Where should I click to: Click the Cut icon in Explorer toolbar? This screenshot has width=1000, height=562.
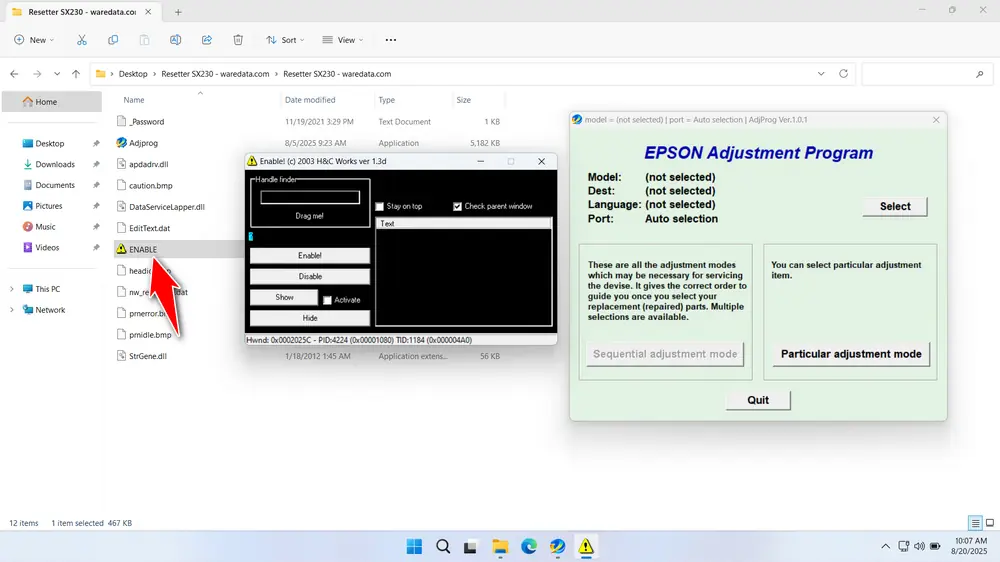pyautogui.click(x=82, y=40)
